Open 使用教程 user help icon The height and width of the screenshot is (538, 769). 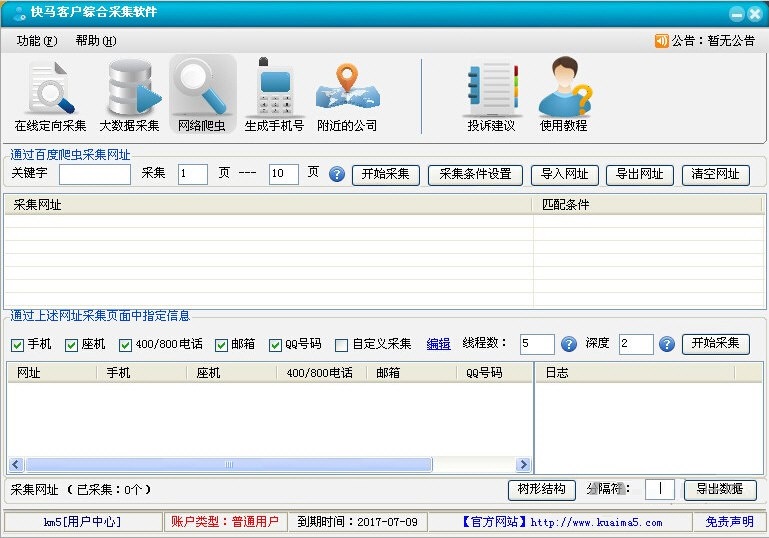coord(564,96)
